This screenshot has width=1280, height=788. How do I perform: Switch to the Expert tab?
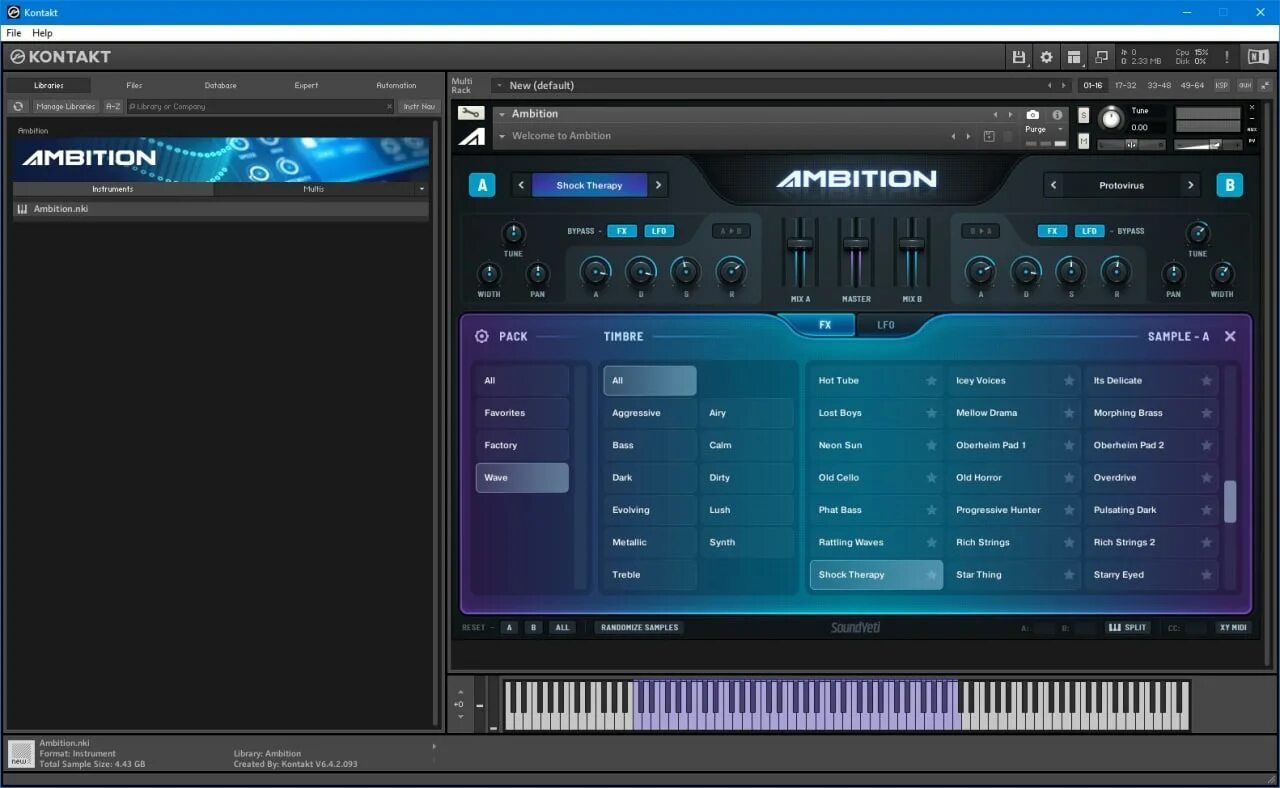(x=306, y=85)
